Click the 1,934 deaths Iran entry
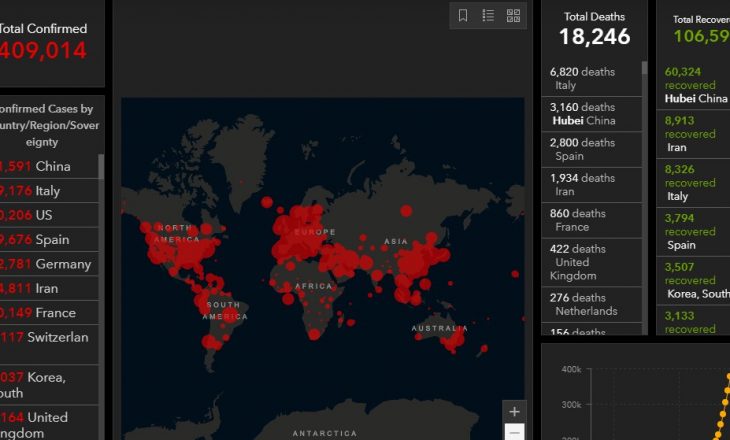The width and height of the screenshot is (730, 440). point(591,185)
